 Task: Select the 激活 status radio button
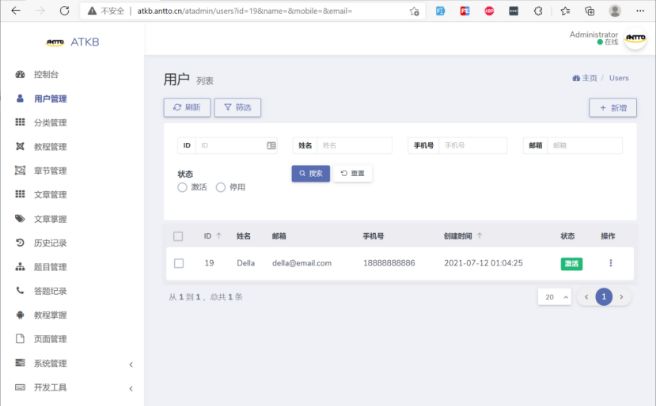point(182,187)
